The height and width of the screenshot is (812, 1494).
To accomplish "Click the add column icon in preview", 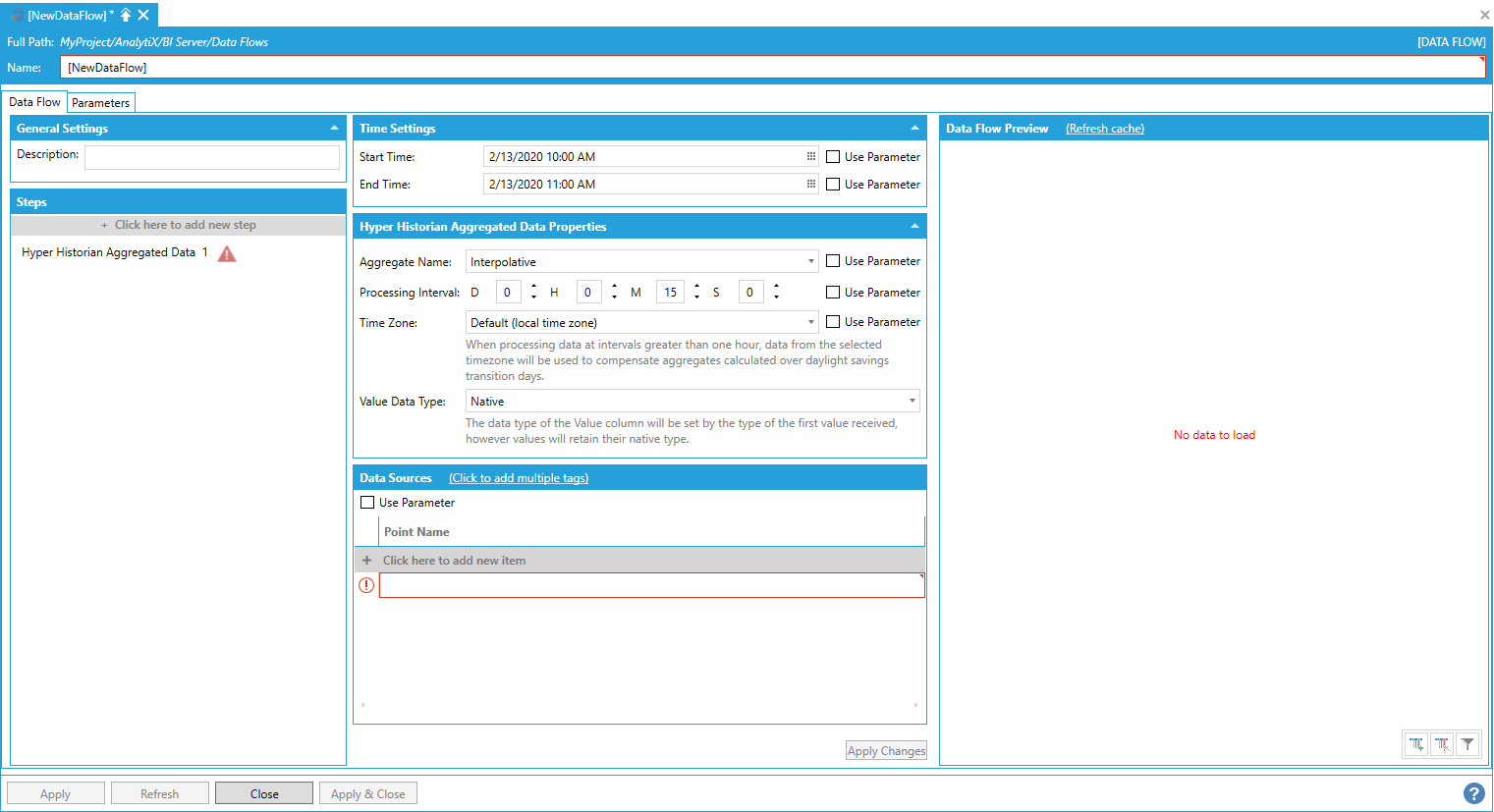I will coord(1416,744).
